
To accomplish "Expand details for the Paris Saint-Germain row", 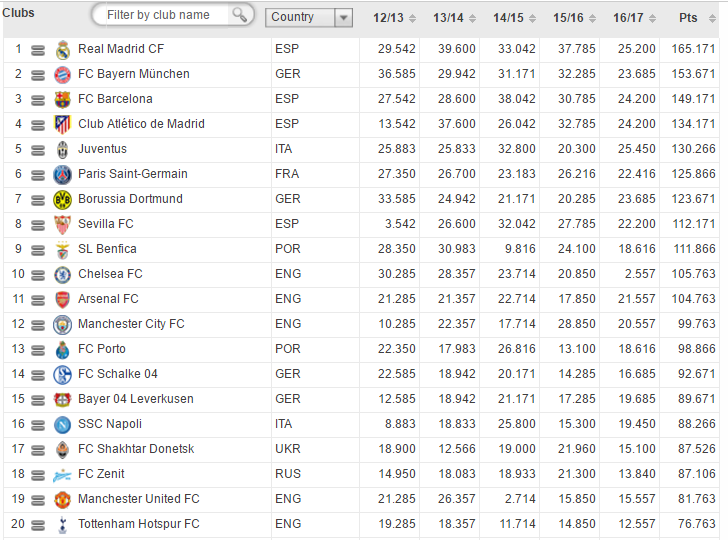I will pos(38,174).
